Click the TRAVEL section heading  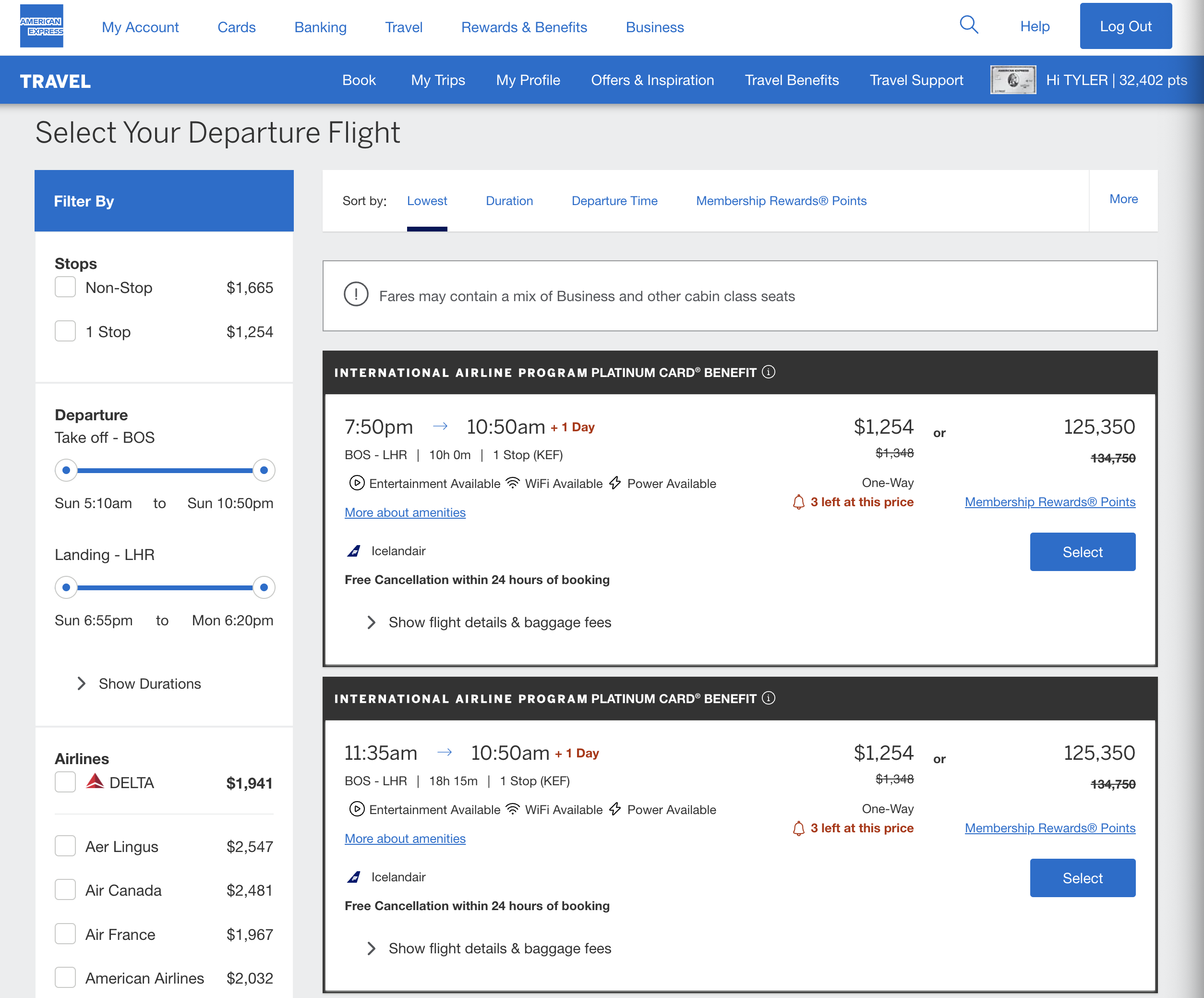point(55,81)
